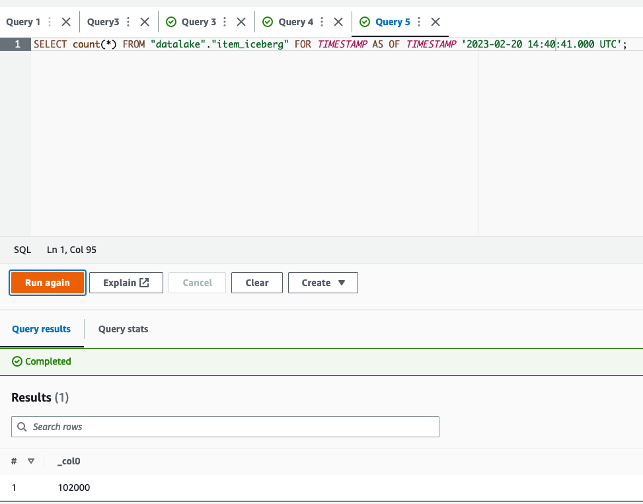Sort rows using the # column arrow
This screenshot has height=504, width=643.
click(31, 461)
